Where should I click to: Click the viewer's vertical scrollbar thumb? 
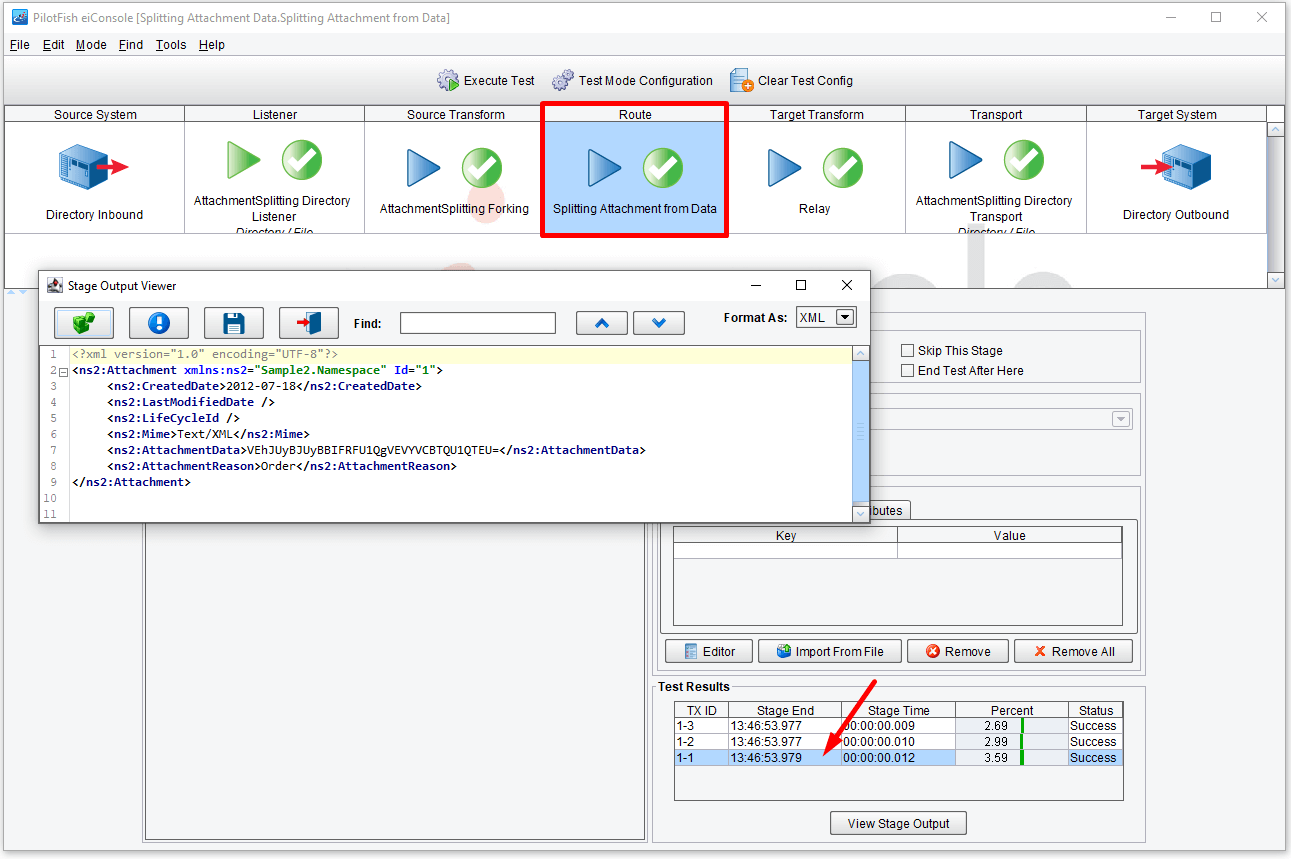860,431
